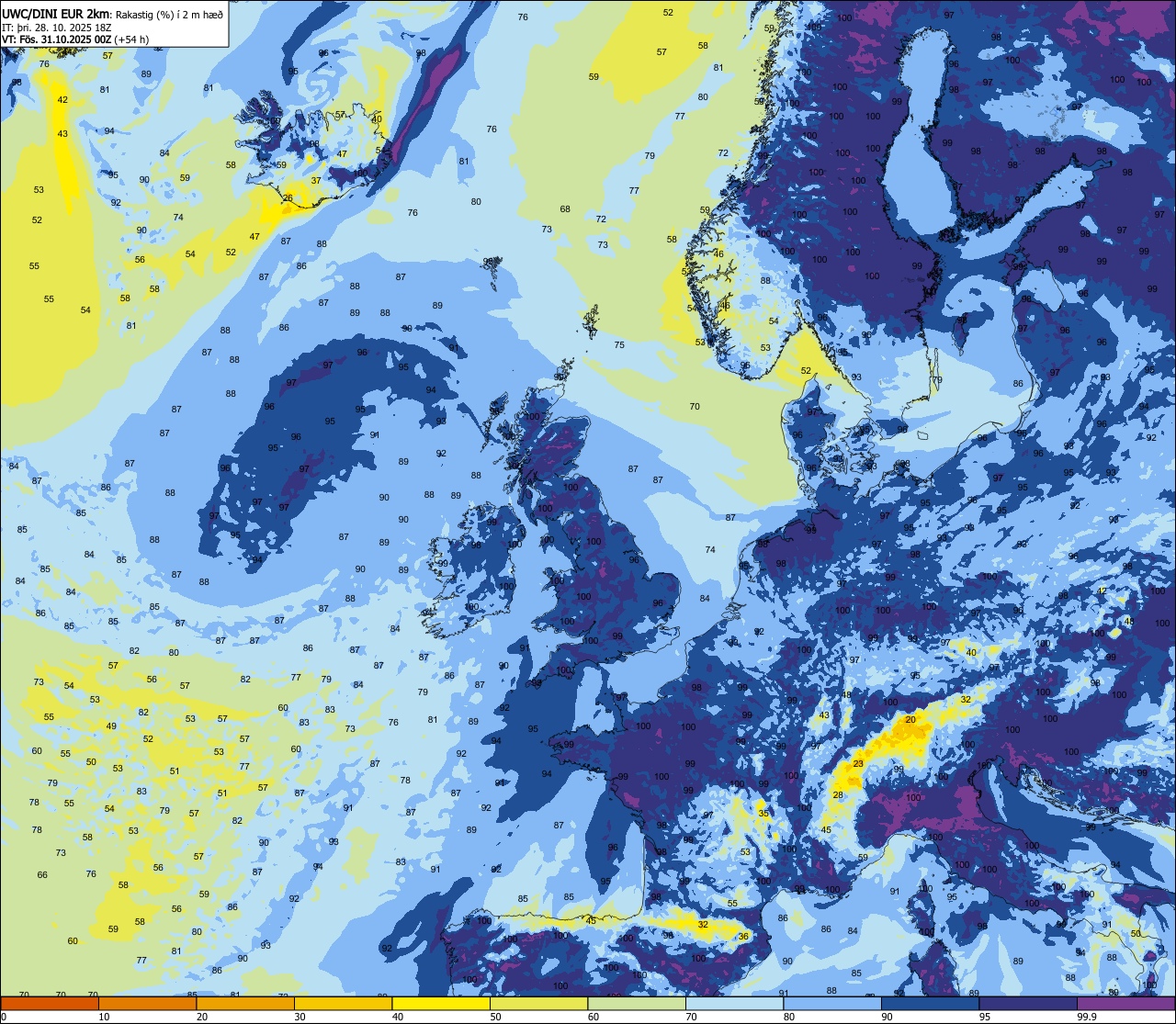
Task: Click the pale green 60–70 legend swatch
Action: click(x=637, y=1003)
